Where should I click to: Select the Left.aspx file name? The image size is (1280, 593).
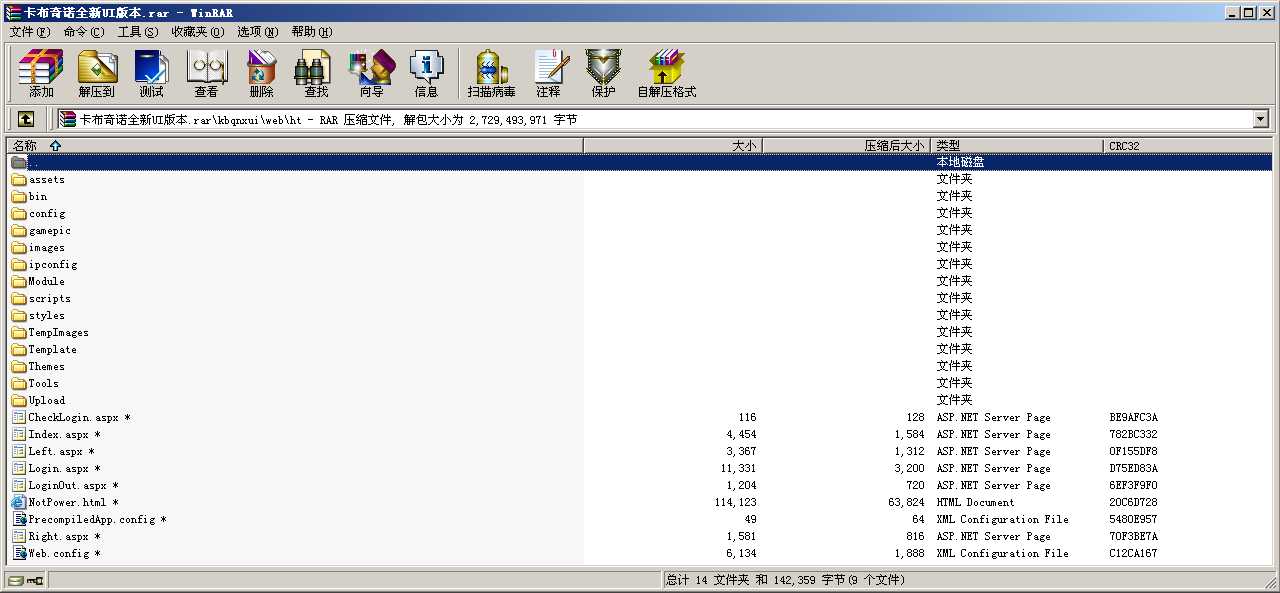click(x=61, y=451)
